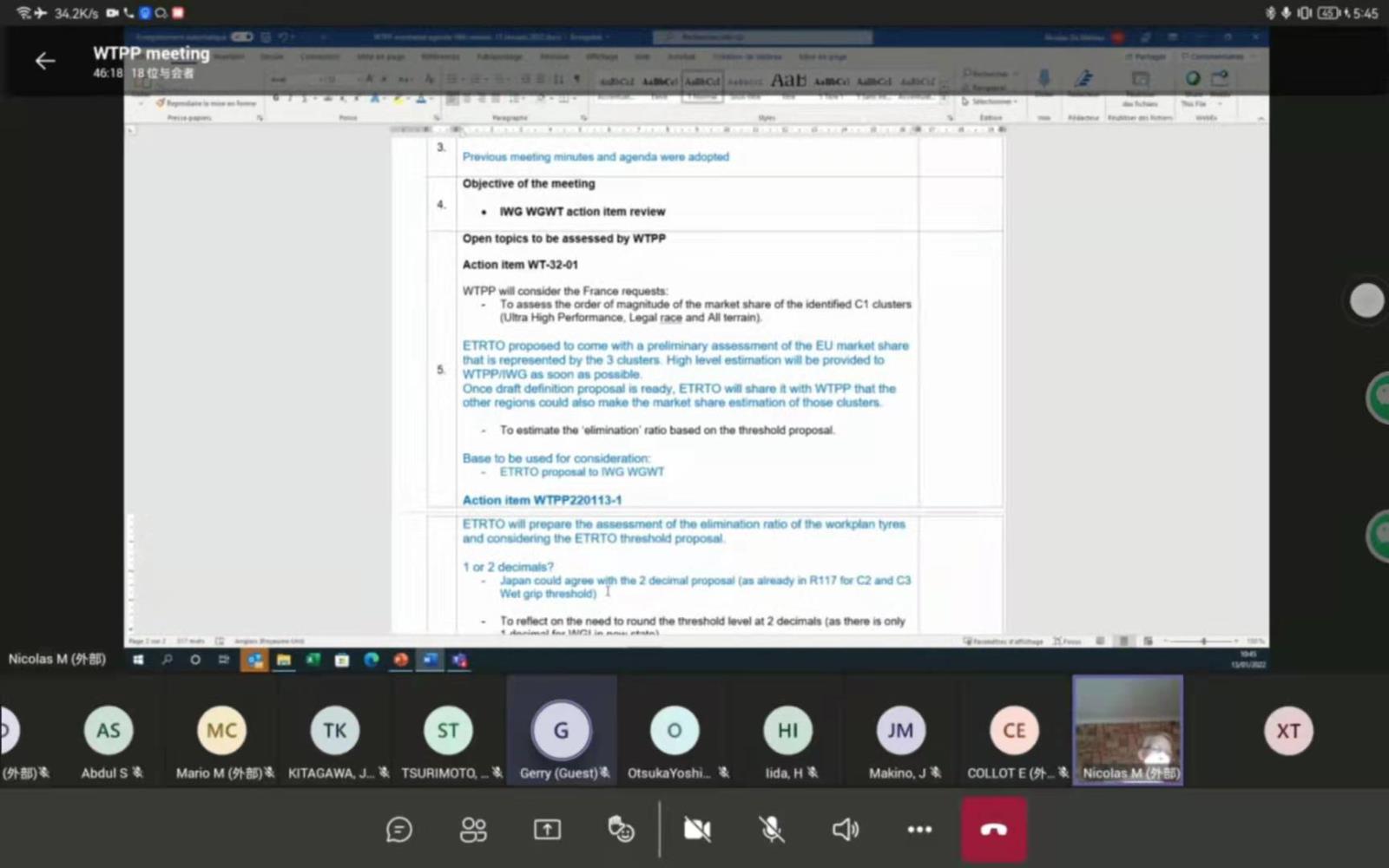This screenshot has height=868, width=1389.
Task: Click Windows Start icon in shared screen
Action: click(138, 661)
